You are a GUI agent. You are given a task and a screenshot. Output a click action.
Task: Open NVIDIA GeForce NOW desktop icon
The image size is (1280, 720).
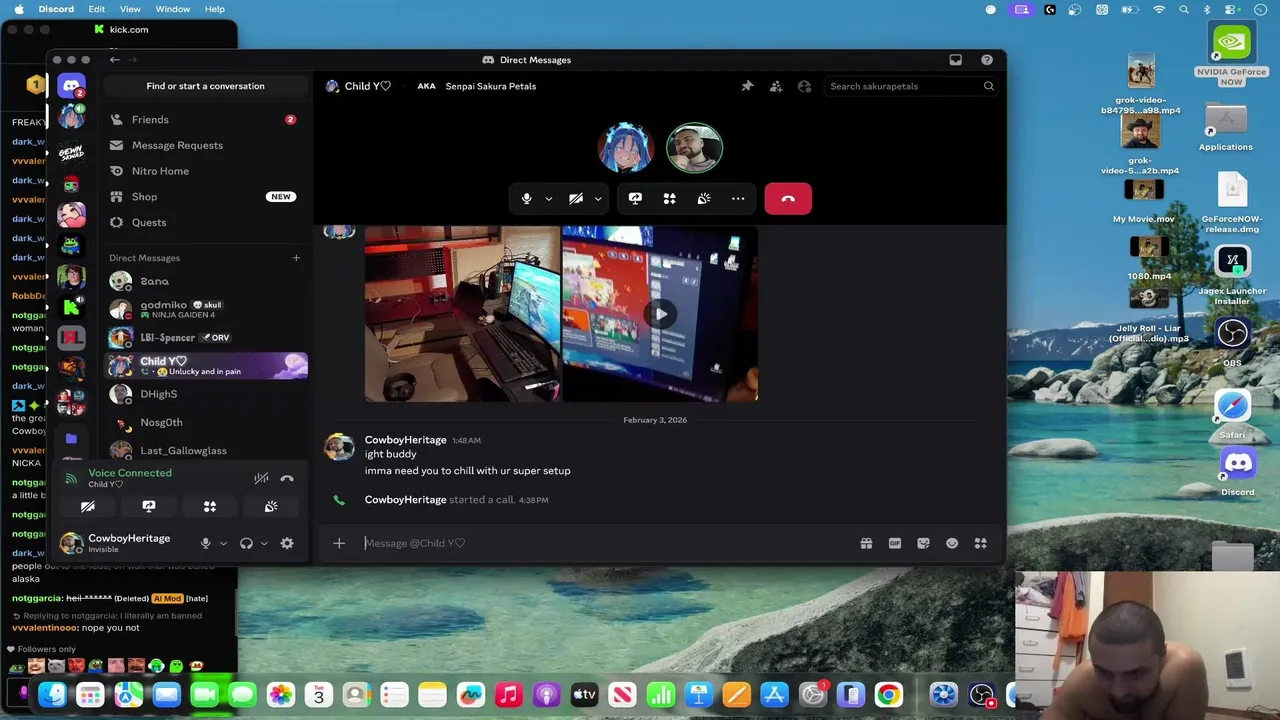(1232, 56)
